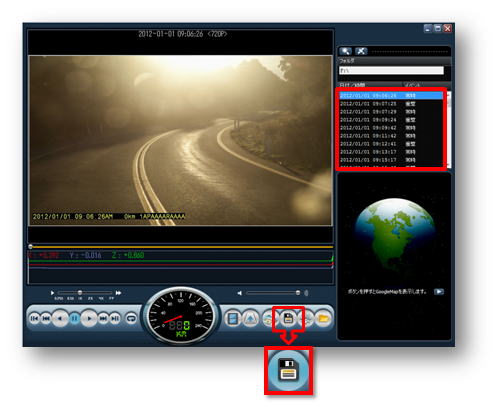This screenshot has height=405, width=497.
Task: Click the forward play button
Action: pyautogui.click(x=89, y=319)
